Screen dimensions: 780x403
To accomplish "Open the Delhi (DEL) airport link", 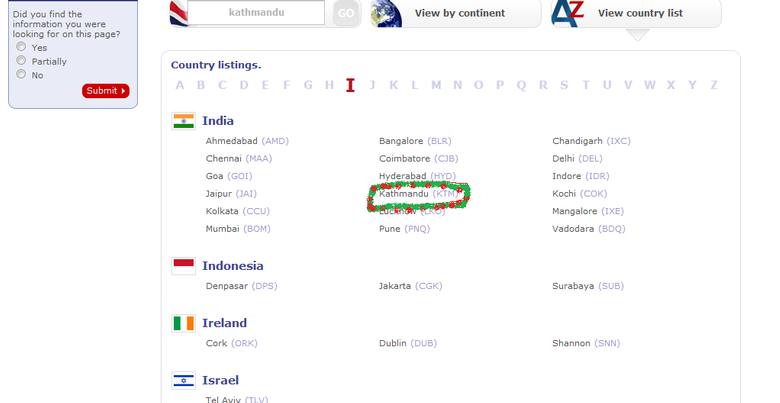I will 577,158.
